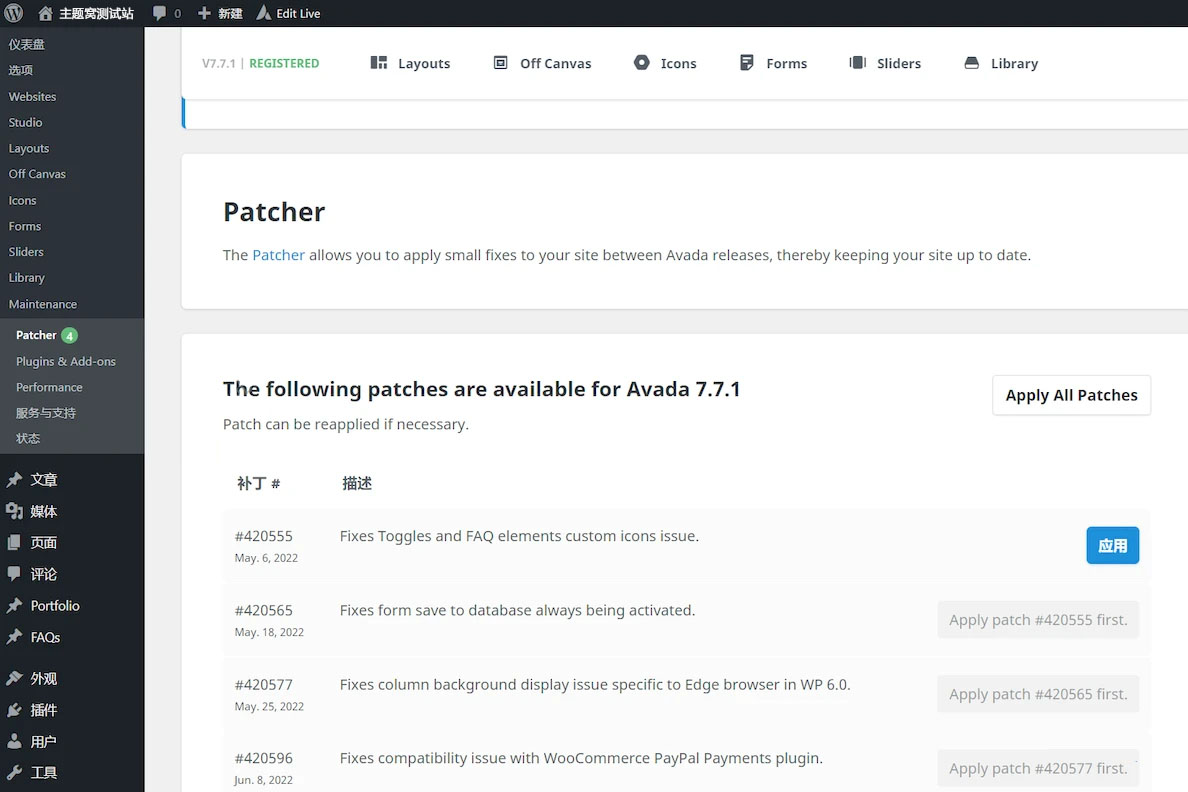The width and height of the screenshot is (1188, 792).
Task: Click the user icon next to 用户
Action: [x=14, y=741]
